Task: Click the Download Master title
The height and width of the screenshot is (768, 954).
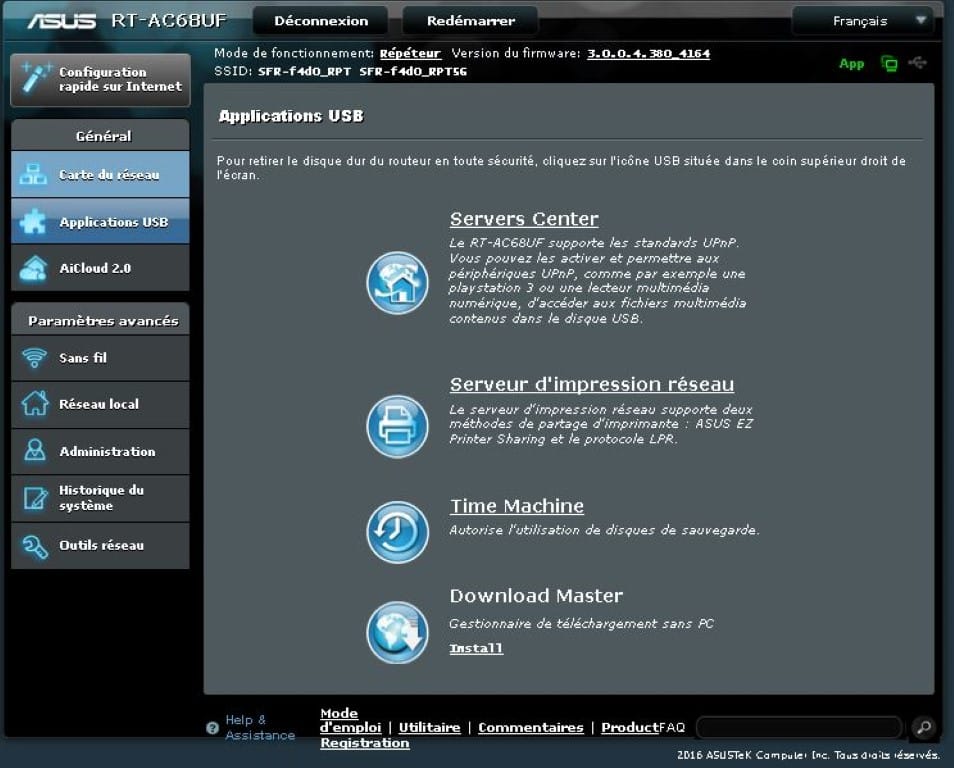Action: (536, 596)
